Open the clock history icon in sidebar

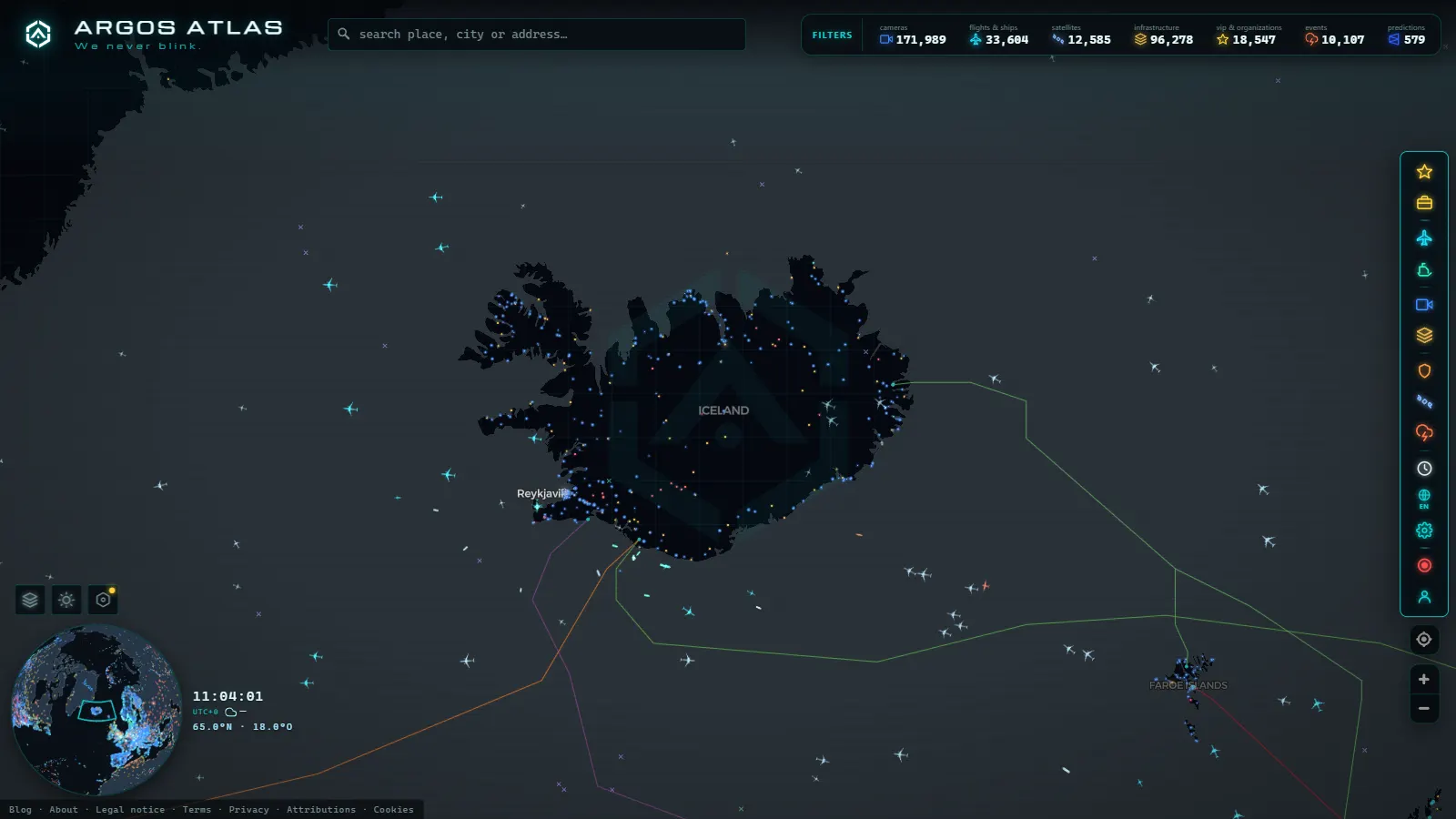pyautogui.click(x=1424, y=469)
